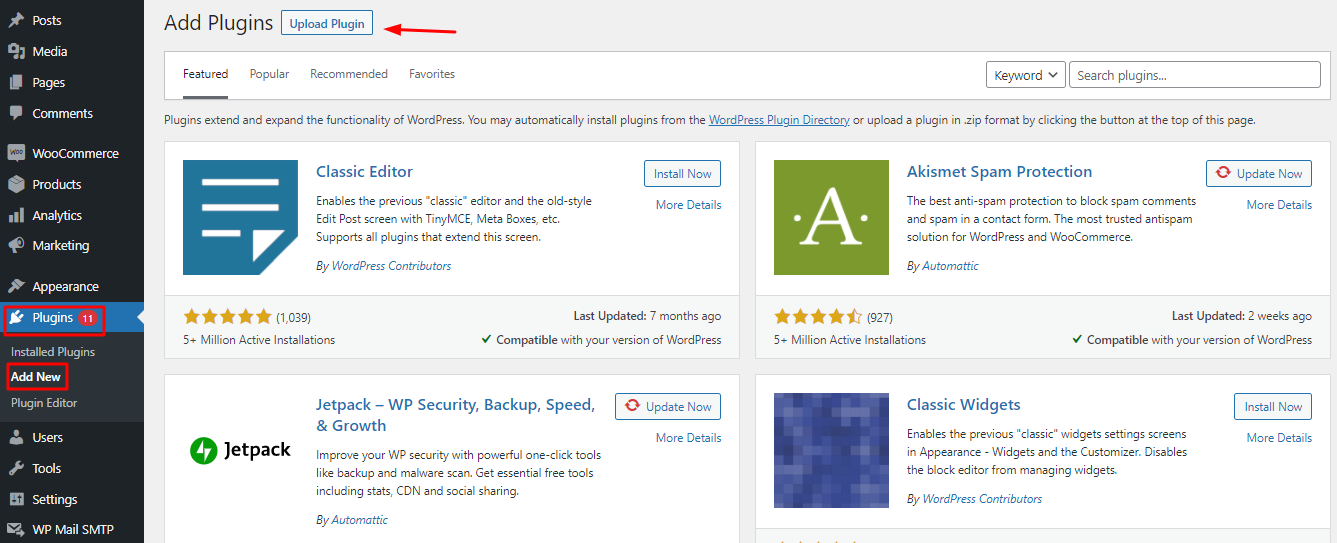Open the Add New submenu item
Viewport: 1337px width, 543px height.
coord(36,377)
